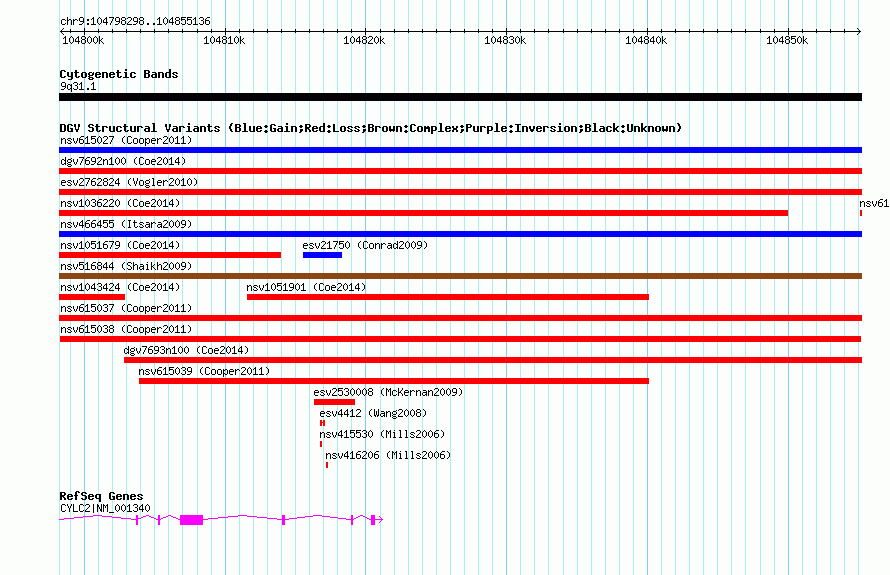Viewport: 890px width, 575px height.
Task: Click the Cytogenetic Bands track title
Action: pyautogui.click(x=119, y=74)
